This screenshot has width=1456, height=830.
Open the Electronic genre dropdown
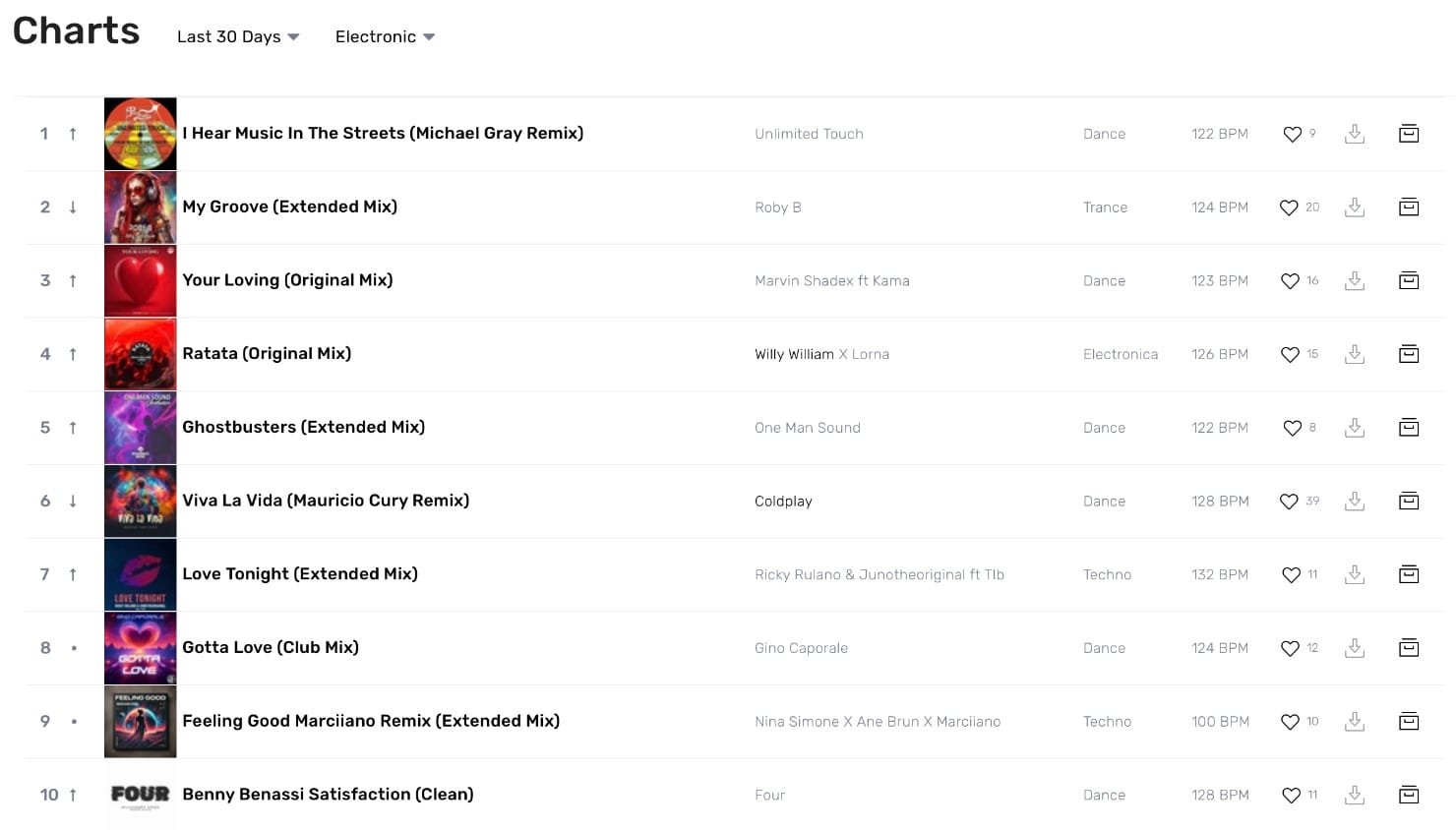coord(384,36)
